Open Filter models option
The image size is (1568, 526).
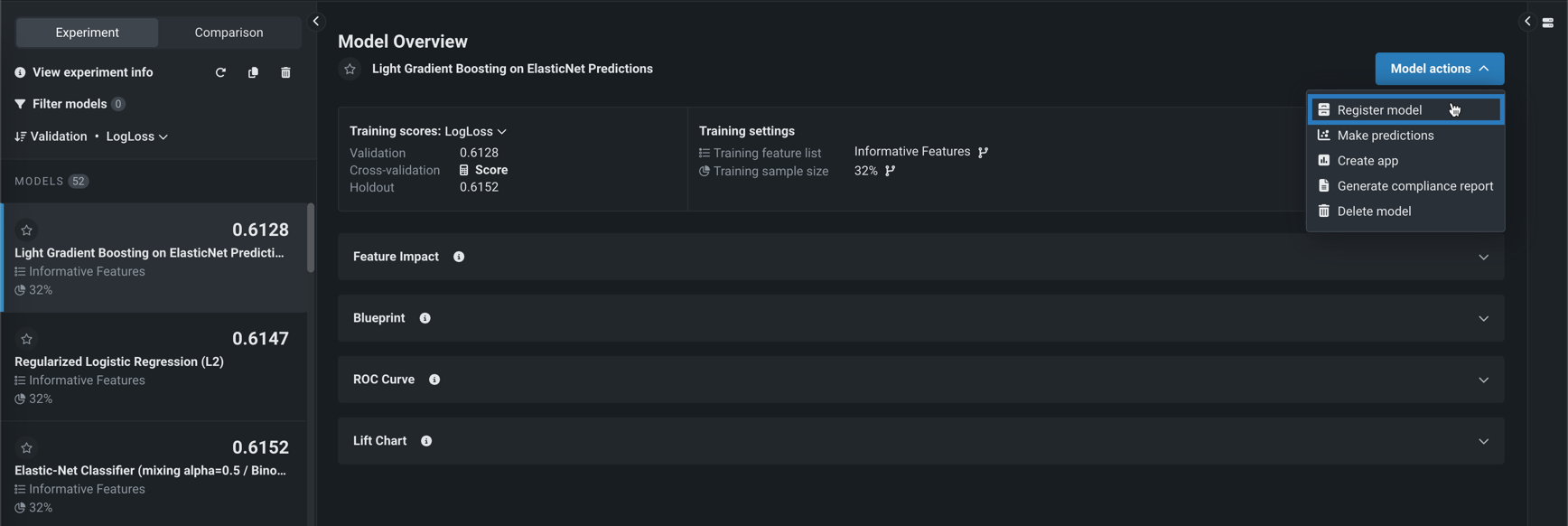(69, 104)
